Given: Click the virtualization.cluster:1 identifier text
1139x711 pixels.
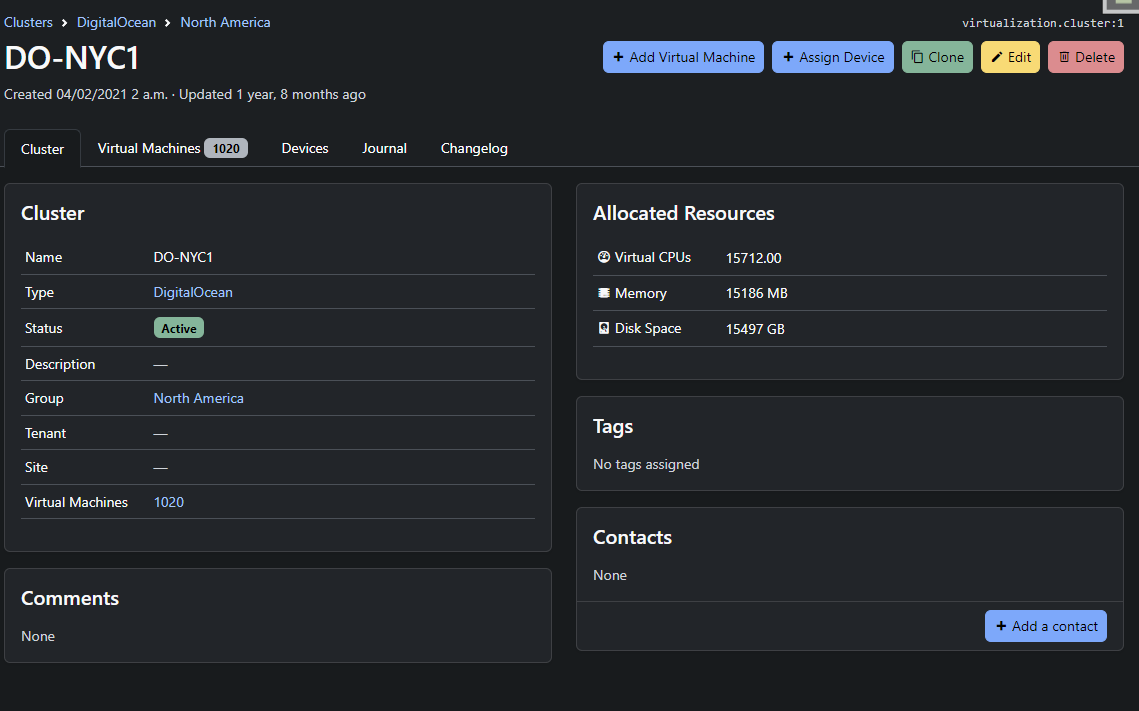Looking at the screenshot, I should (1042, 23).
